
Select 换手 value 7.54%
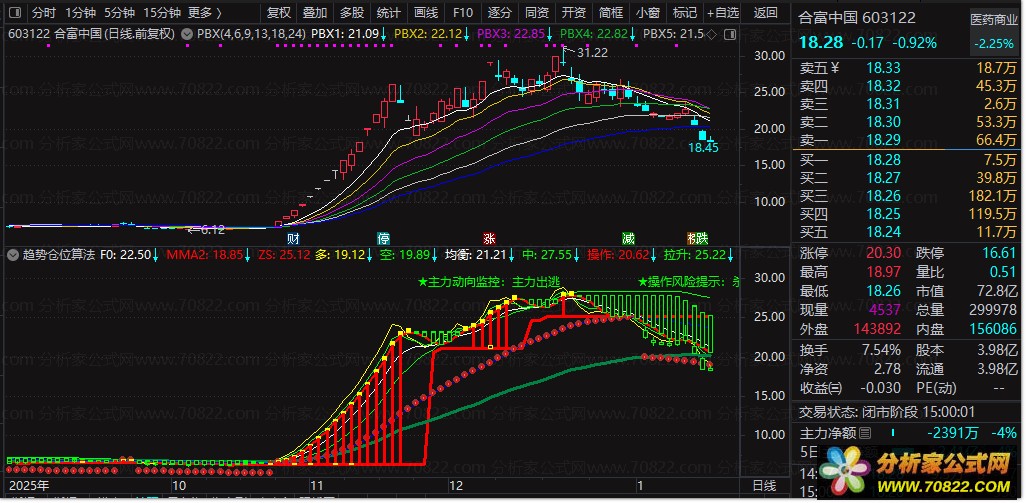click(882, 350)
